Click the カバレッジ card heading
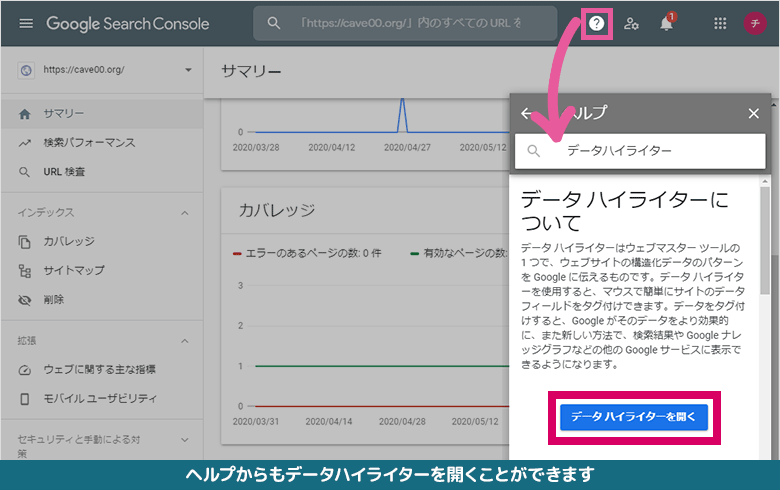780x490 pixels. coord(277,210)
